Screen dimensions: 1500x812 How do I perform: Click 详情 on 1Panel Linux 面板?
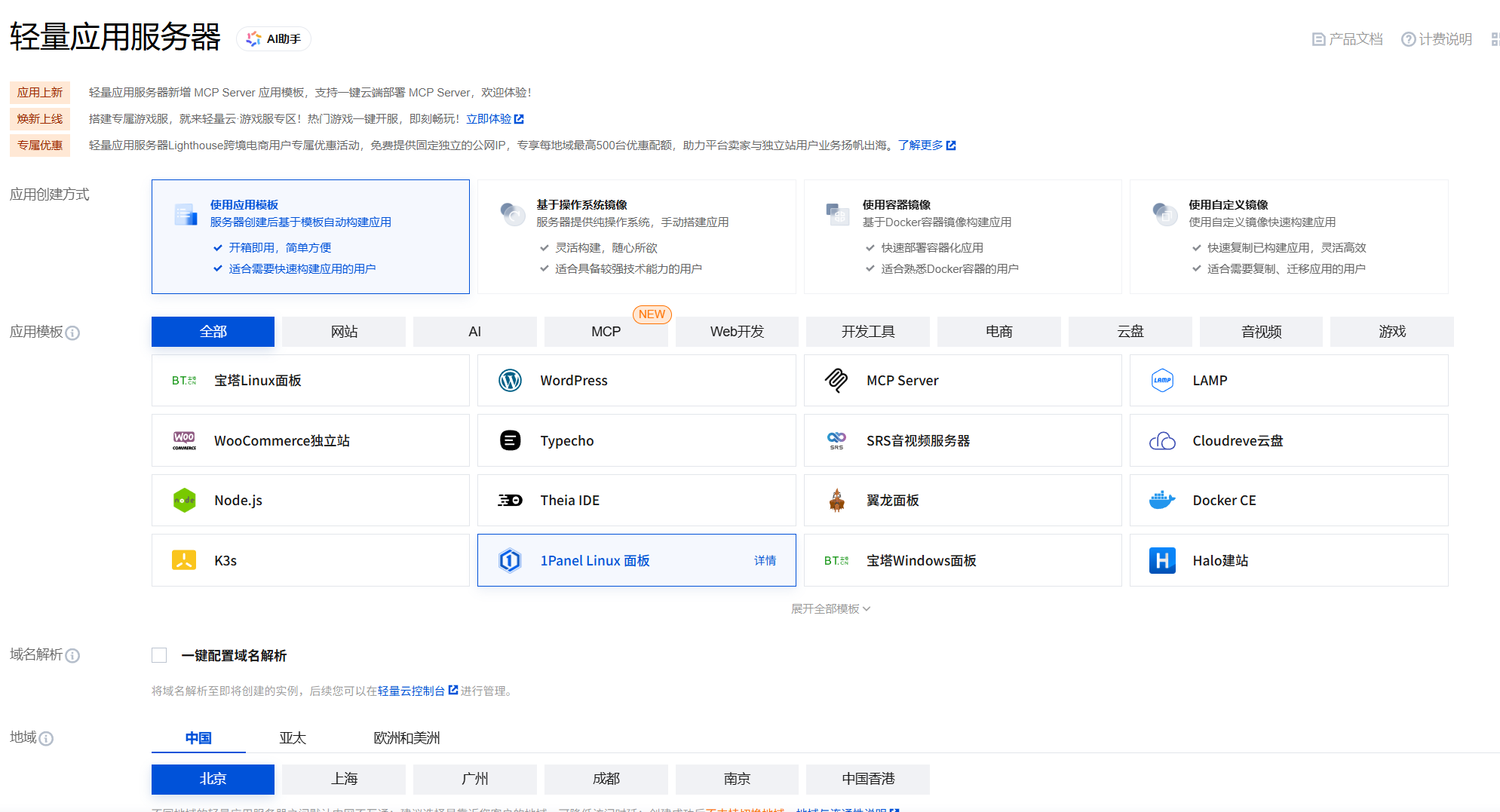[x=765, y=560]
